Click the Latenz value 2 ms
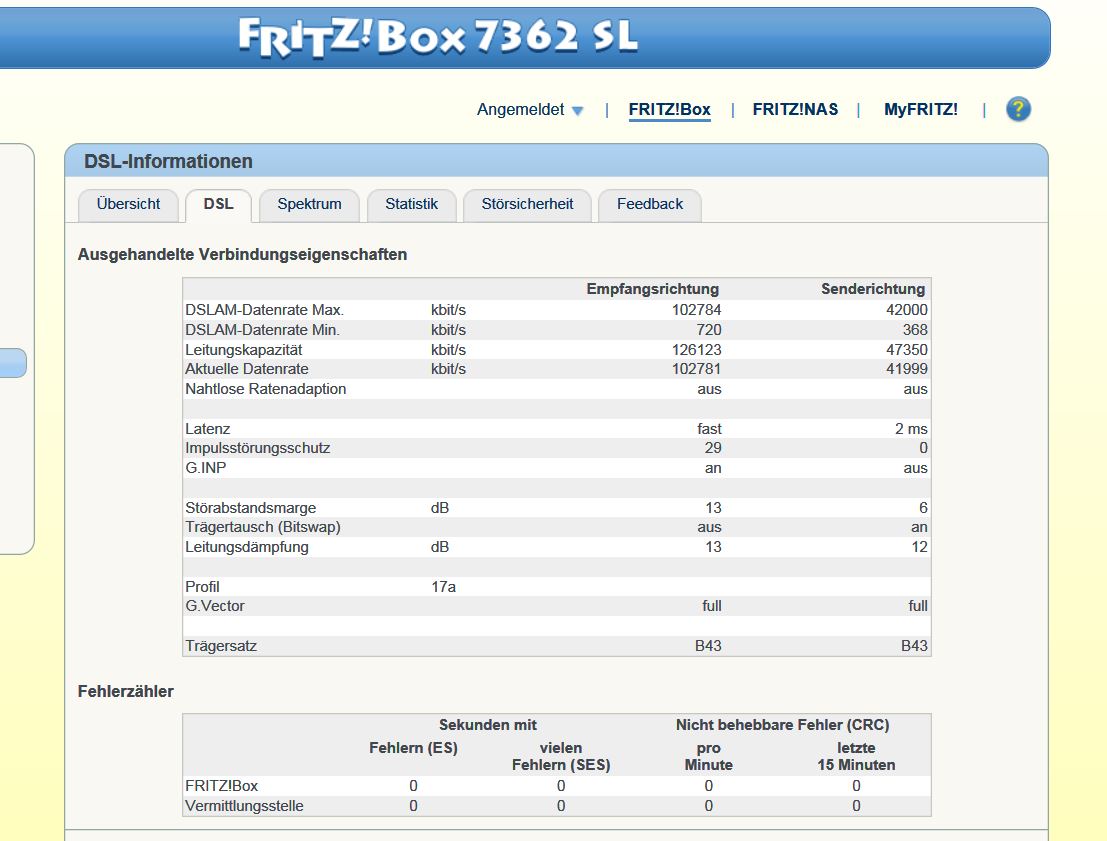 pyautogui.click(x=911, y=429)
